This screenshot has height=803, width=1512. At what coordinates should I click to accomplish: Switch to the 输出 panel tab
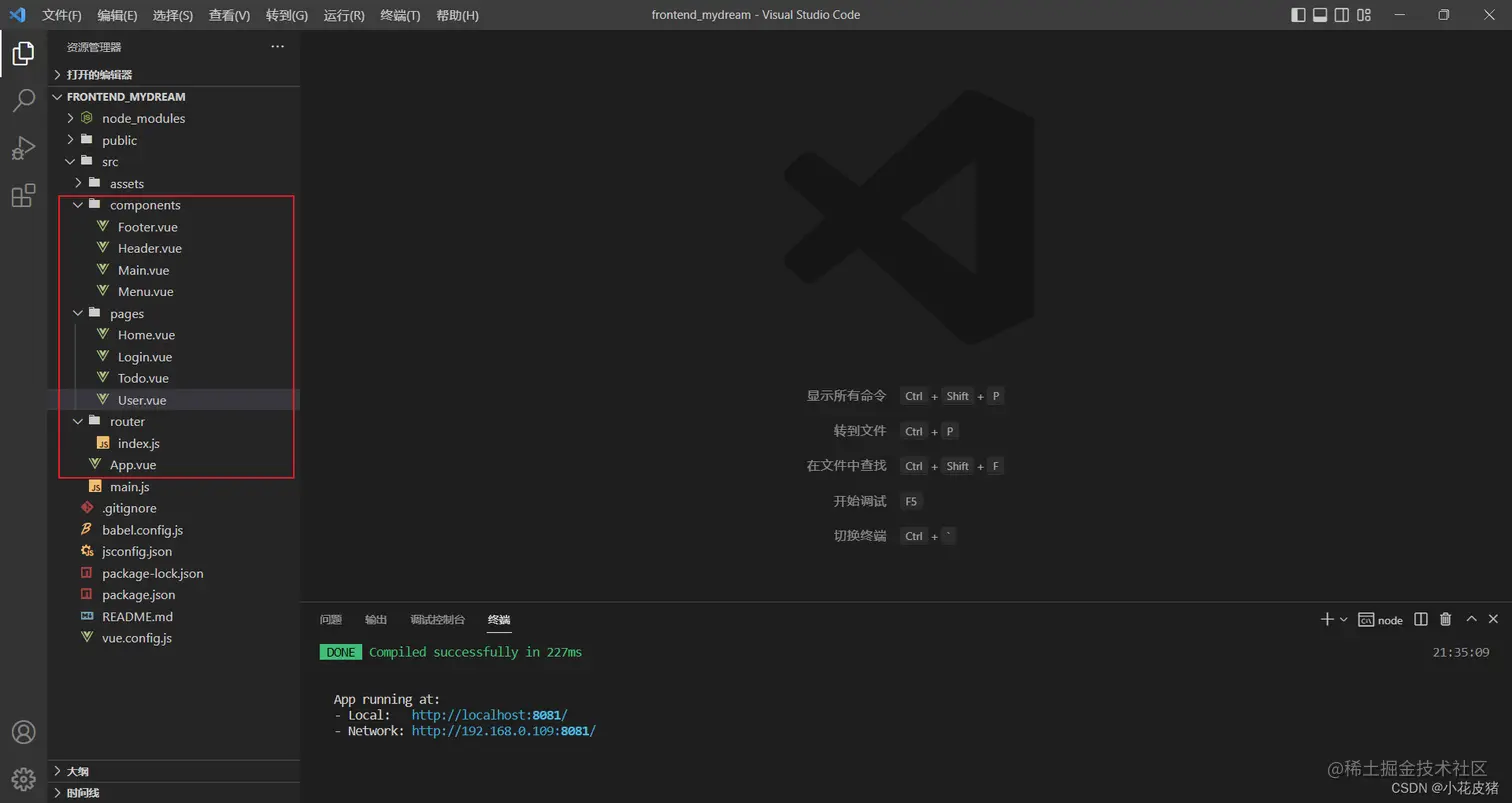coord(376,620)
